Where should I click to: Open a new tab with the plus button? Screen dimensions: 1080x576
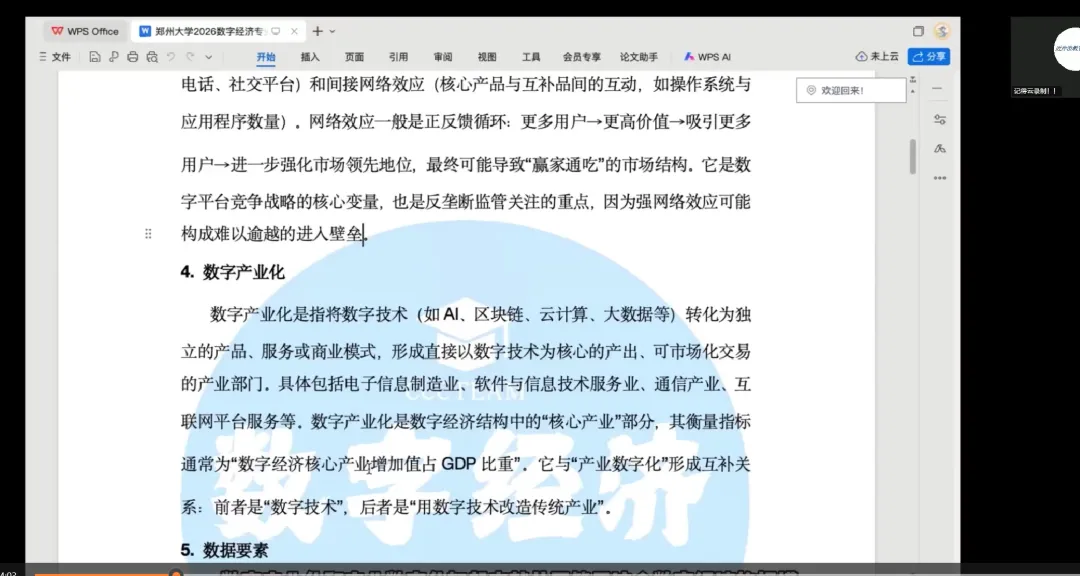[317, 31]
